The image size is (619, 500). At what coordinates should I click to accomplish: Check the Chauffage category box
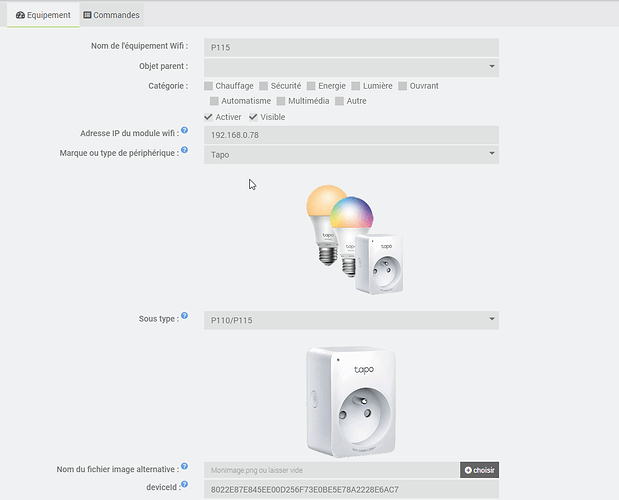point(208,86)
